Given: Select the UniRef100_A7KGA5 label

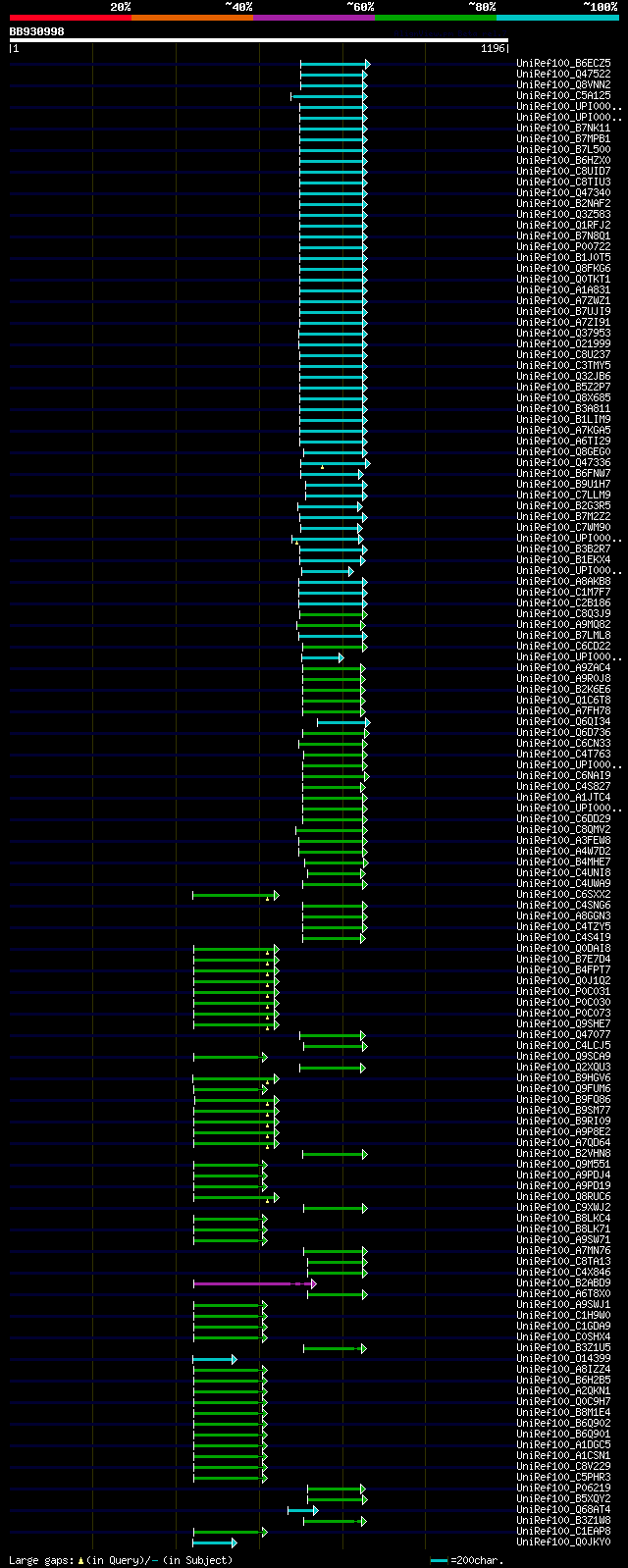Looking at the screenshot, I should pos(563,431).
